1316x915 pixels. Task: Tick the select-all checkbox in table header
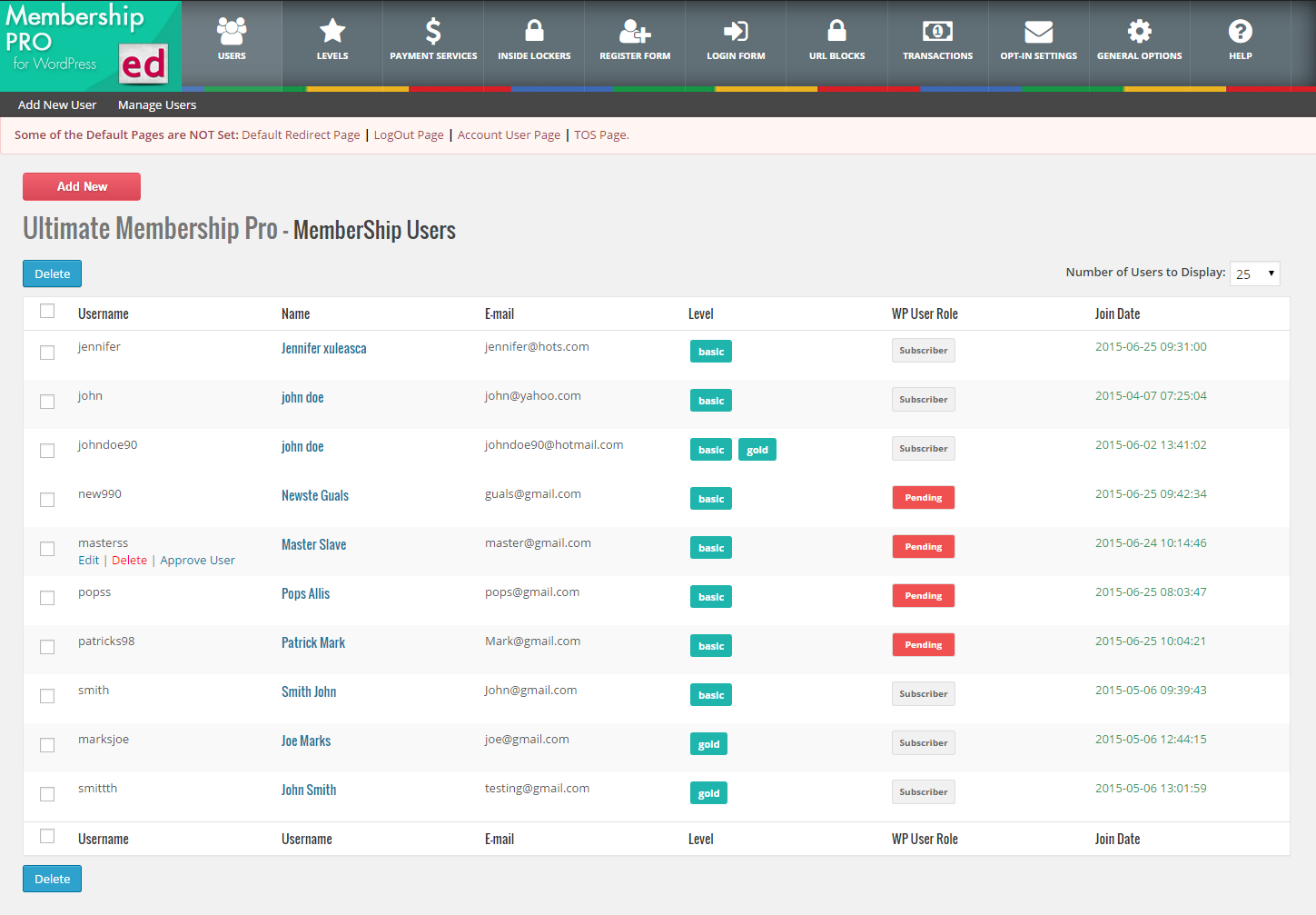47,312
